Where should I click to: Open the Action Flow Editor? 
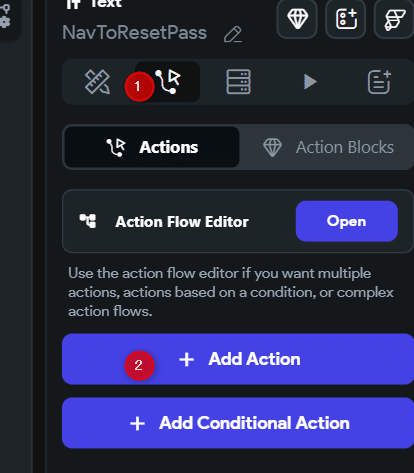(x=347, y=221)
